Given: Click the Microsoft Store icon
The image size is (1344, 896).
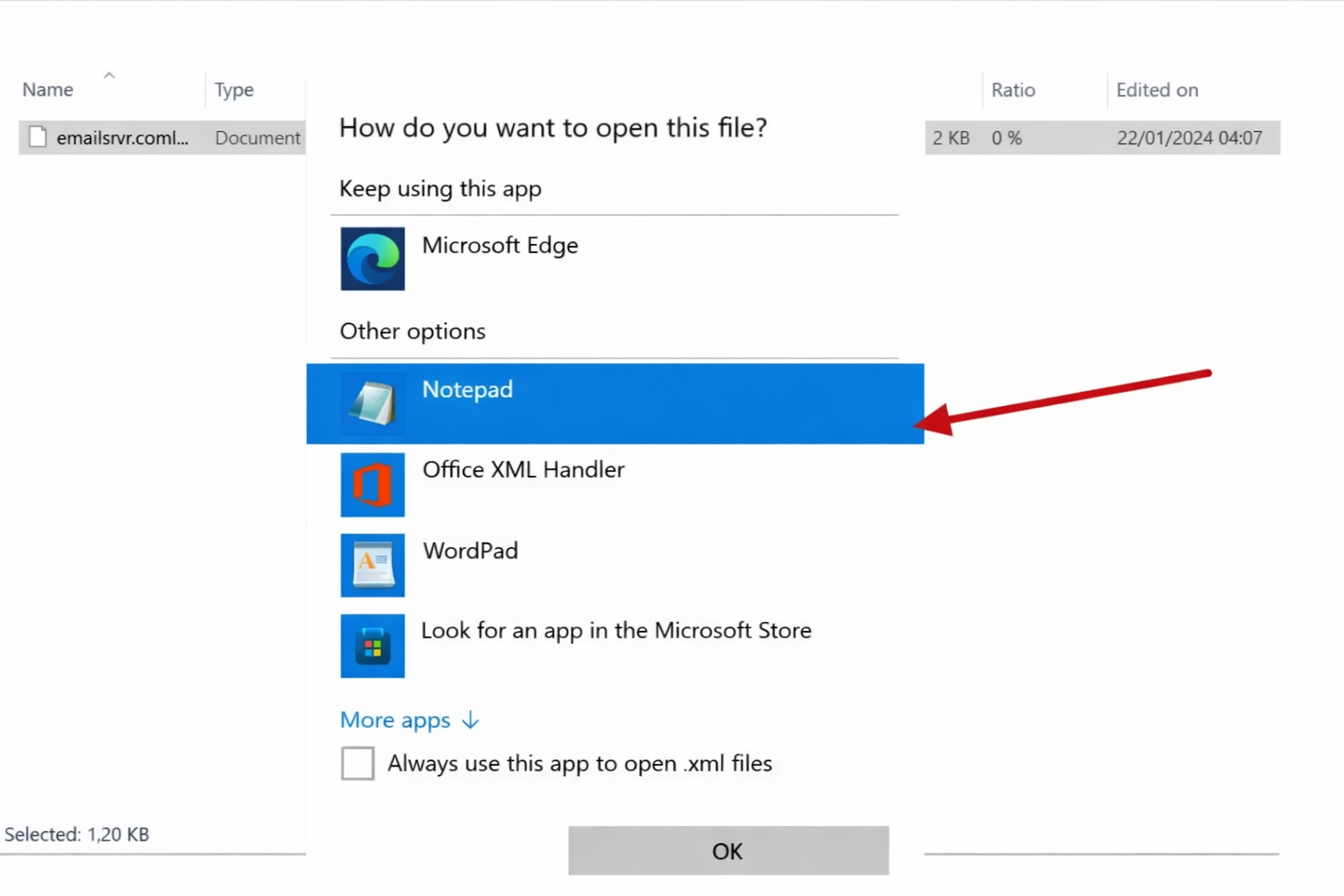Looking at the screenshot, I should pos(373,646).
